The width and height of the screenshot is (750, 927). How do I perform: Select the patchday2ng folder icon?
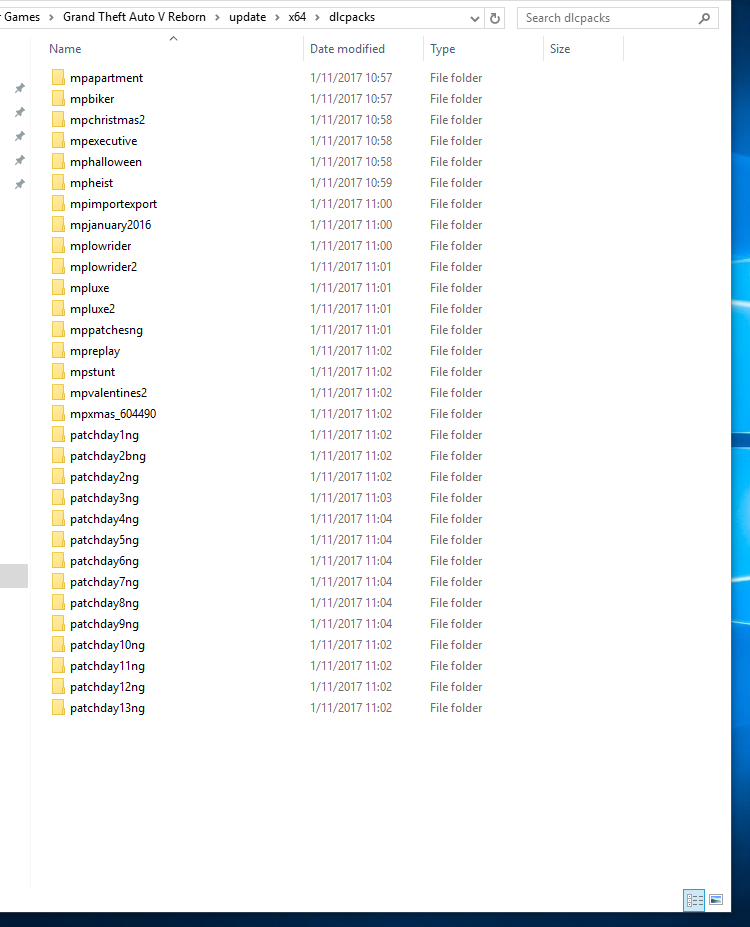tap(58, 477)
